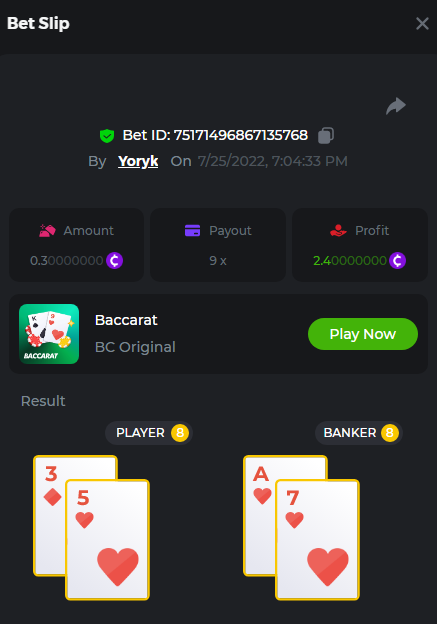Copy the Bet ID with the copy icon
The height and width of the screenshot is (624, 437).
(x=326, y=135)
